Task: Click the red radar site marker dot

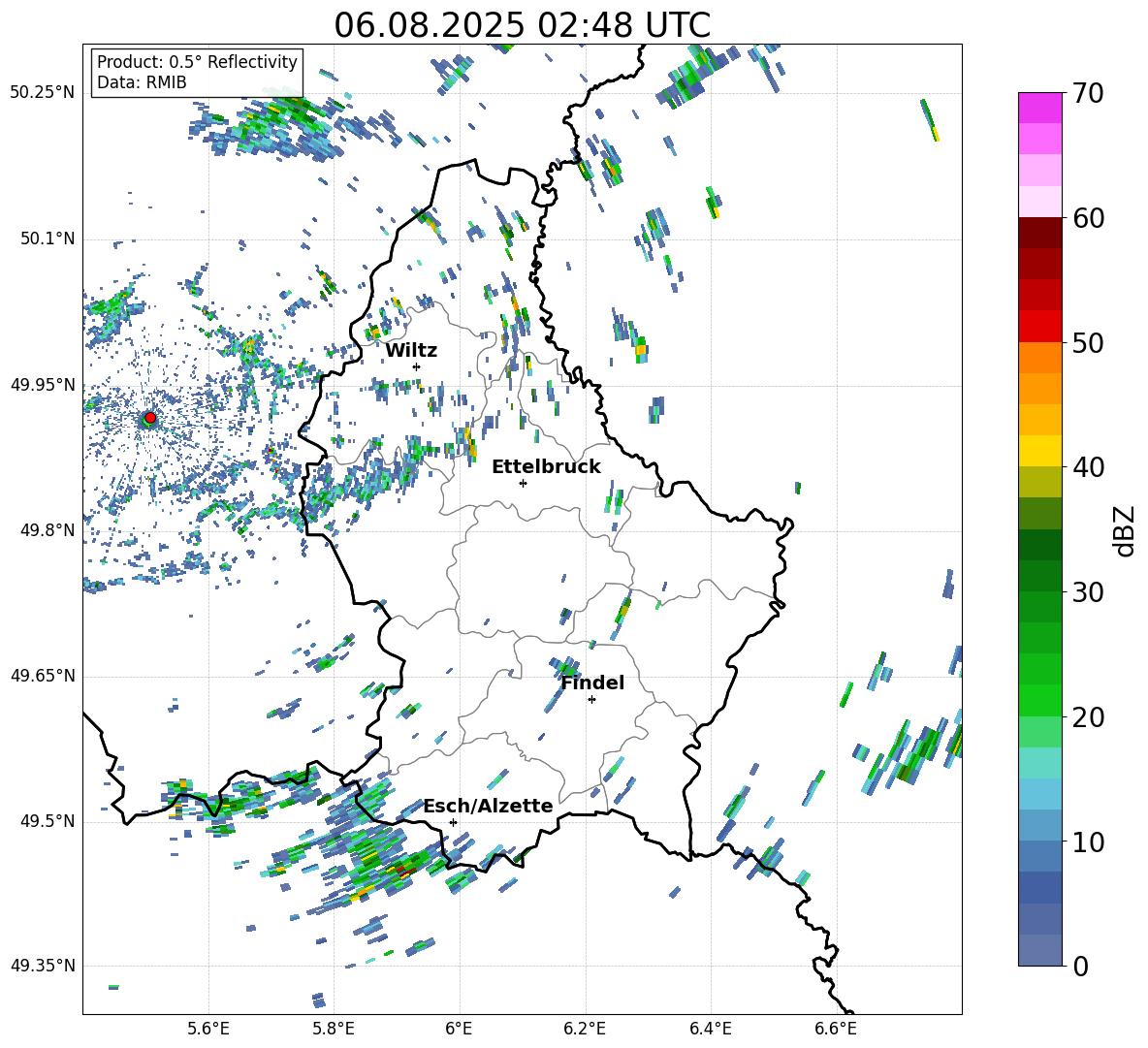Action: [150, 418]
